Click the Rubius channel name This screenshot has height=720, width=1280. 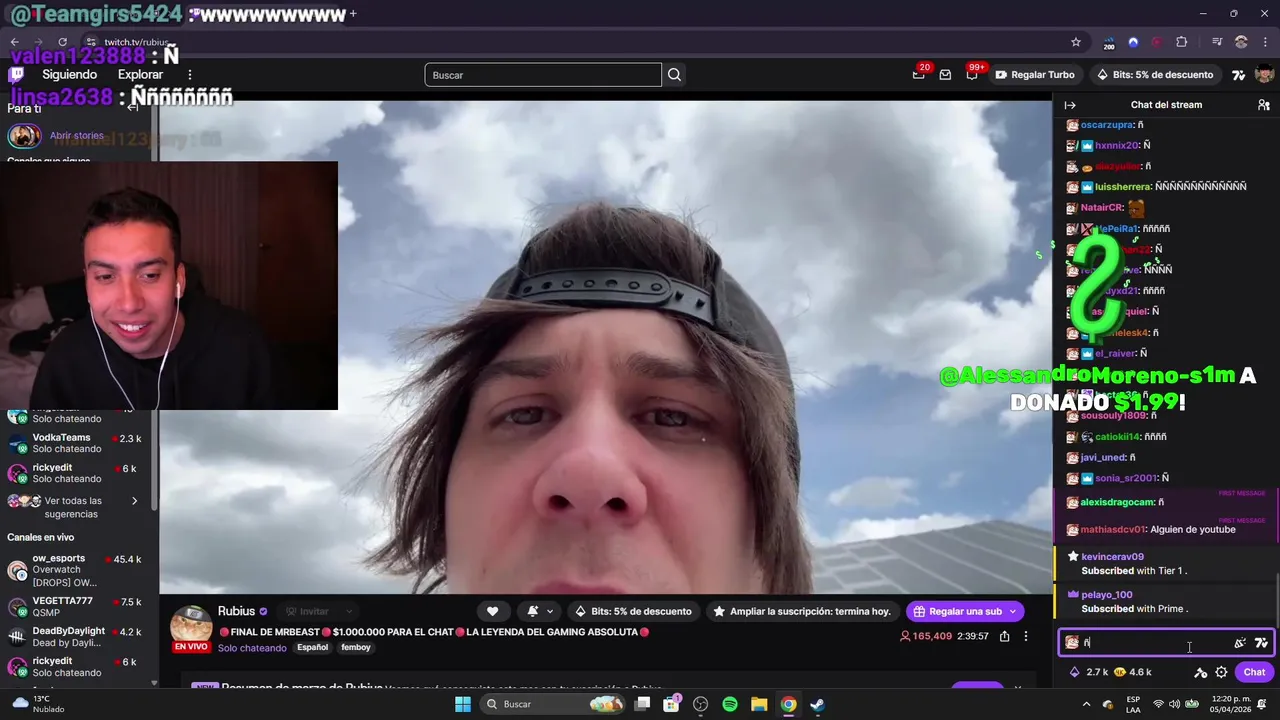click(236, 611)
